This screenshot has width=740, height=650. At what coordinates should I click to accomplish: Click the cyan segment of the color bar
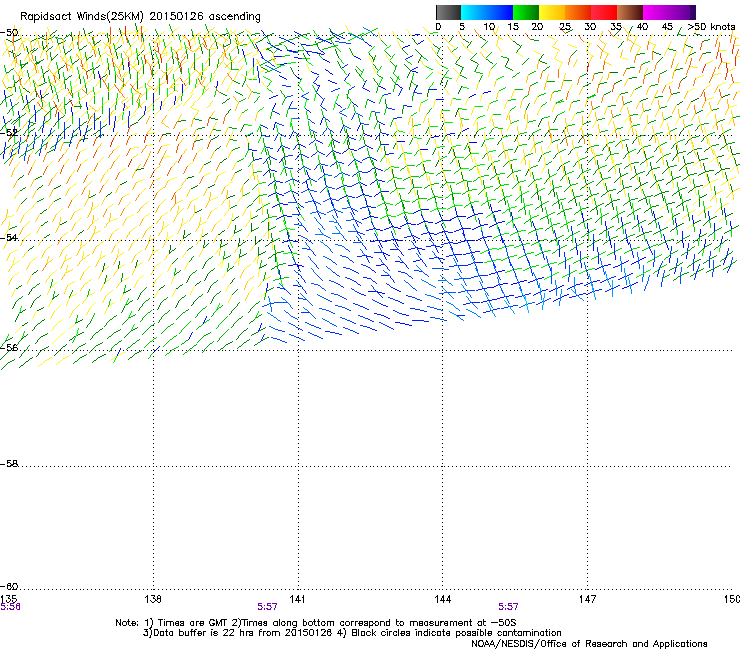pyautogui.click(x=474, y=12)
